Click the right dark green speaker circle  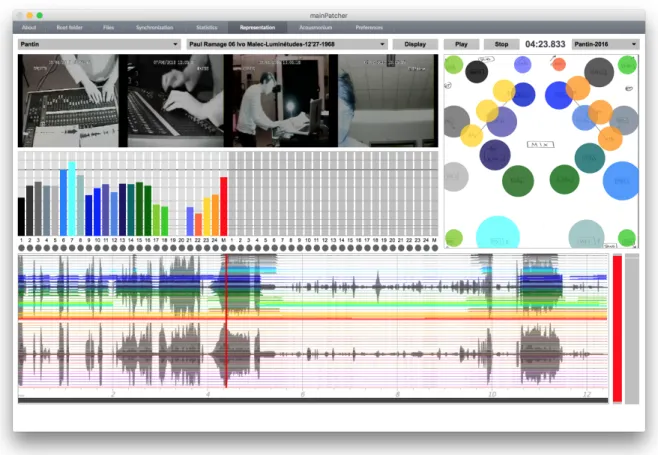click(564, 180)
